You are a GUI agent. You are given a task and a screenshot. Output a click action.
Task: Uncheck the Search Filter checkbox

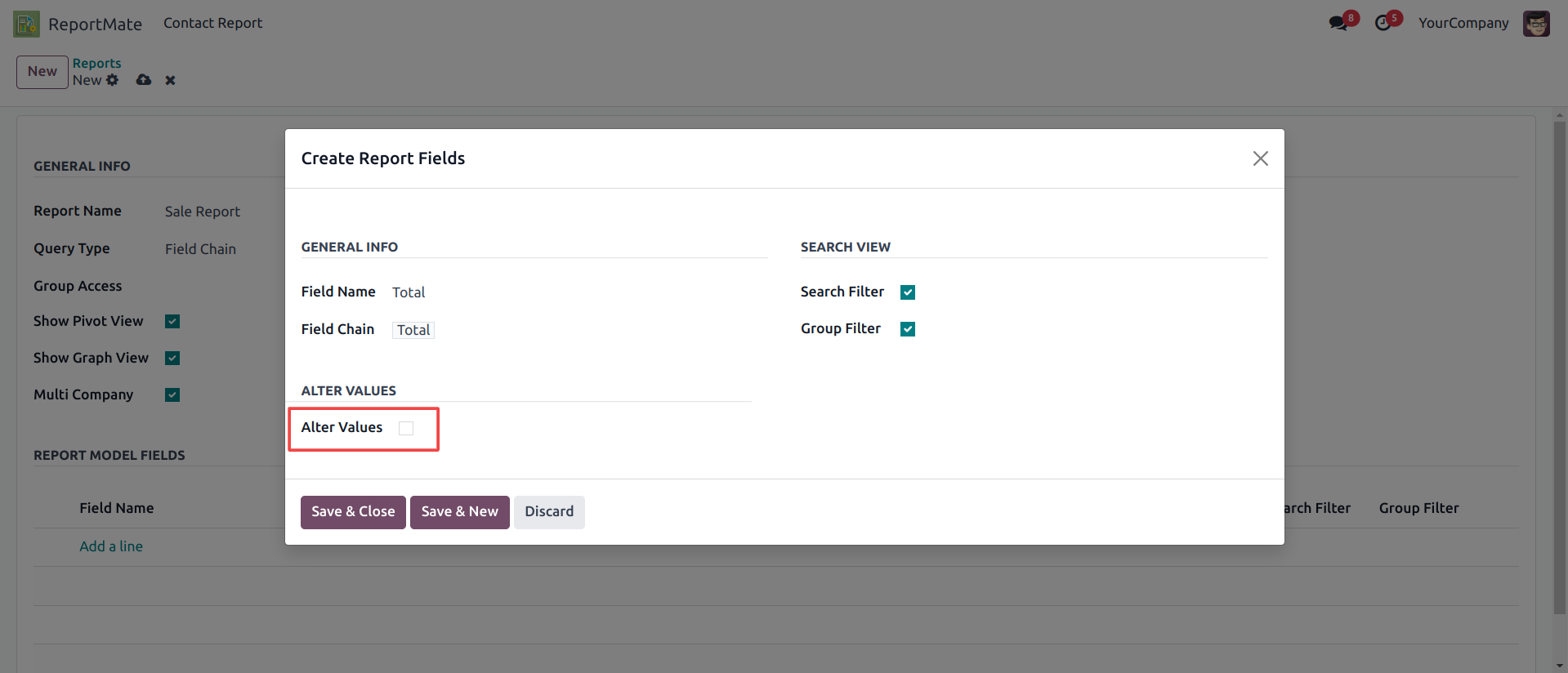[908, 292]
